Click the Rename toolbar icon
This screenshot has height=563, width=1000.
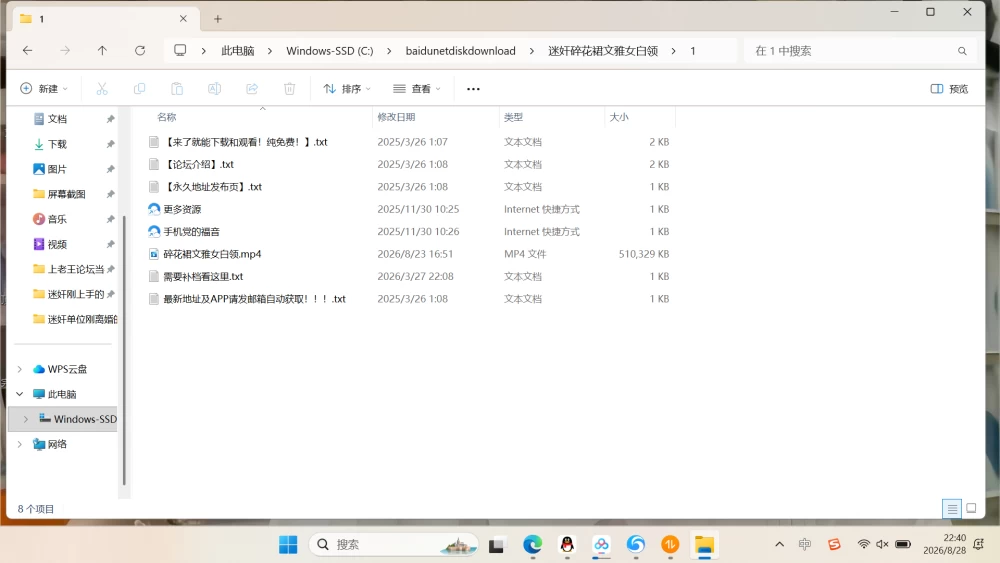tap(214, 89)
